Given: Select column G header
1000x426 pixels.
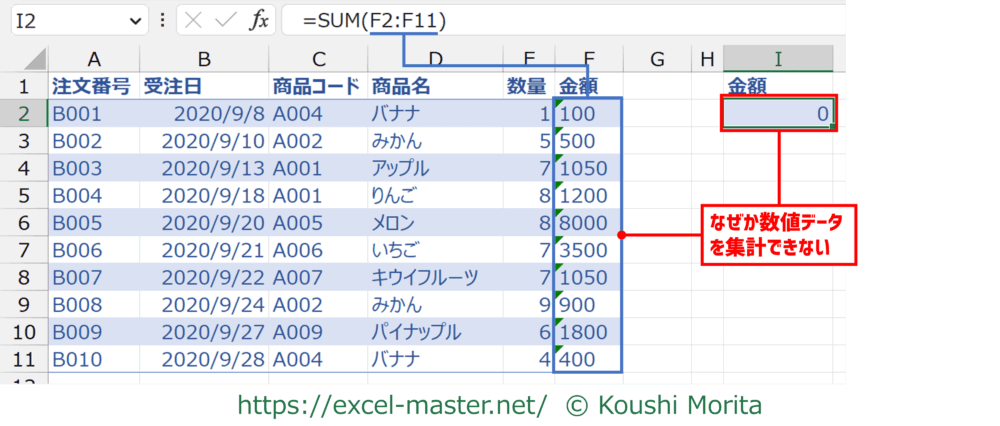Looking at the screenshot, I should [x=657, y=60].
